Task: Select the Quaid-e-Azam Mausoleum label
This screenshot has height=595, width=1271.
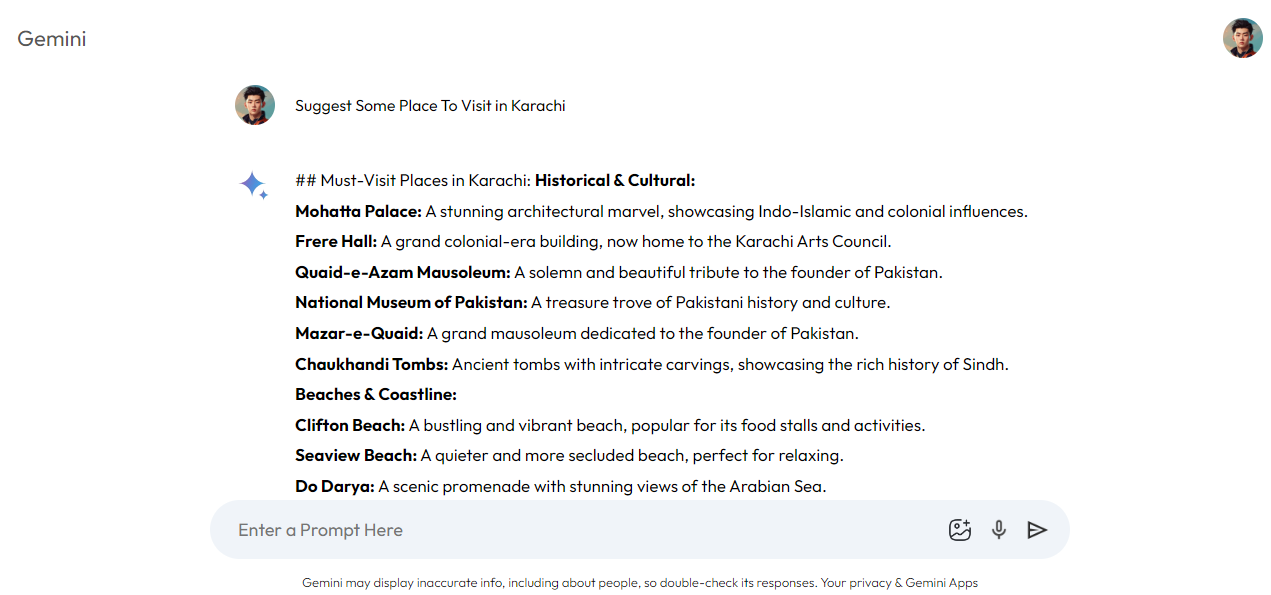Action: 402,272
